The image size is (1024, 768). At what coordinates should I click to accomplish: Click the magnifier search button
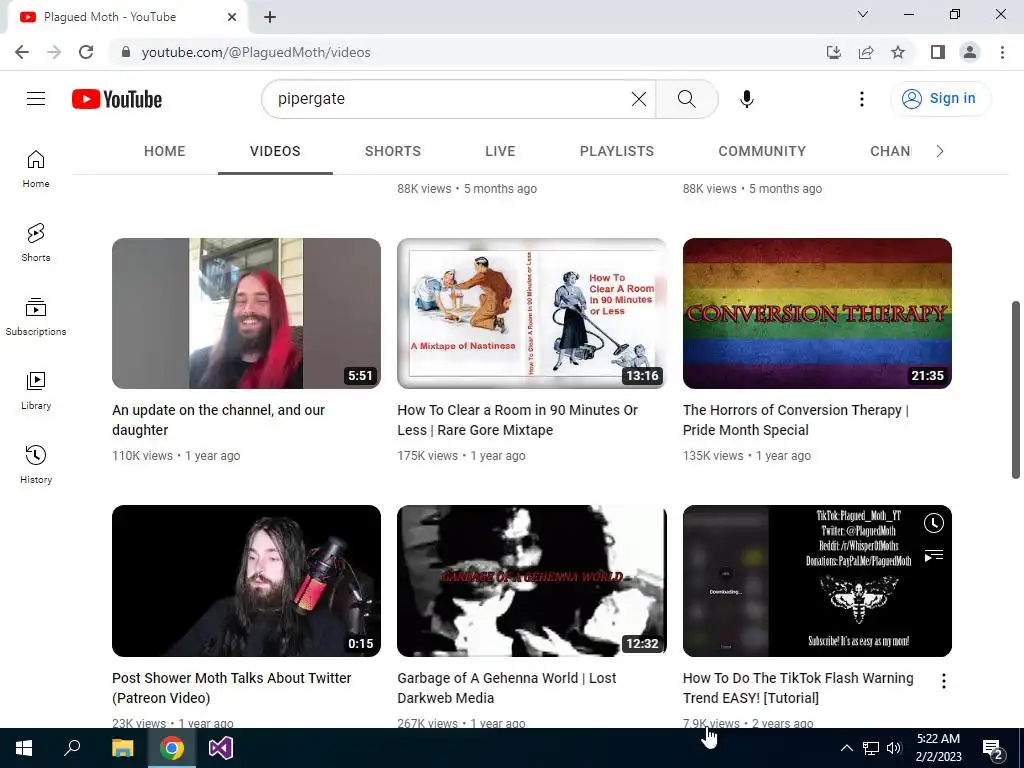[x=686, y=99]
